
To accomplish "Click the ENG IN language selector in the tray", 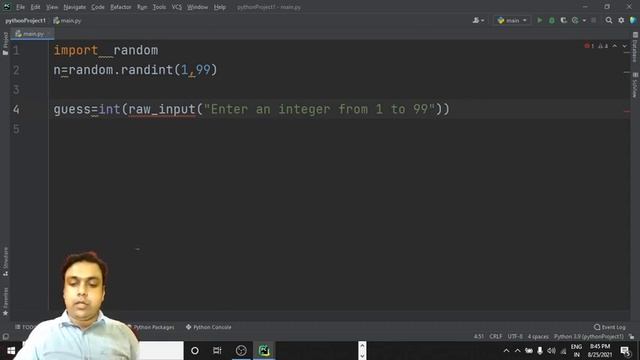I will (x=576, y=351).
